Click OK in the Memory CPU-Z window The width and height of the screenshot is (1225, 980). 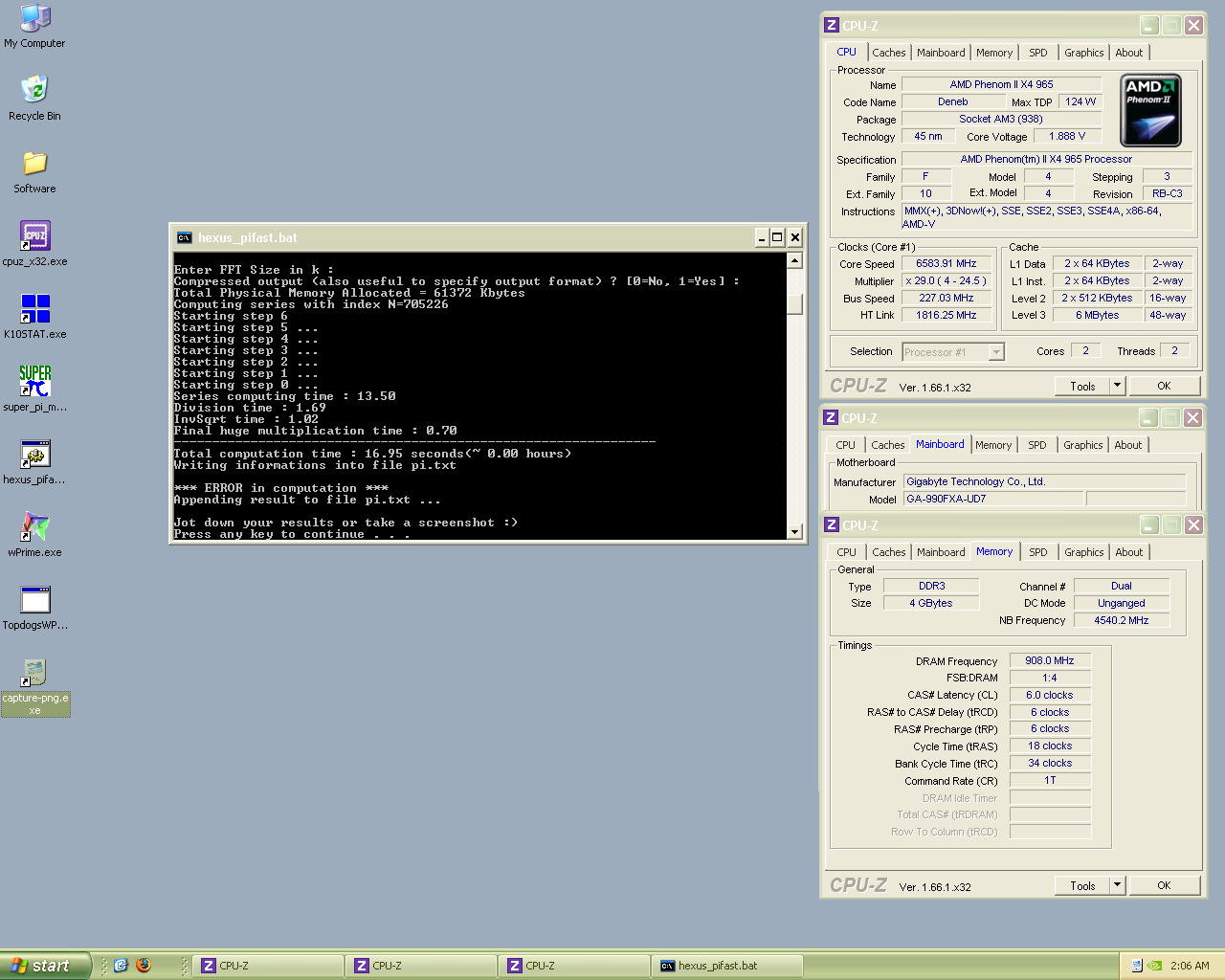(x=1164, y=885)
